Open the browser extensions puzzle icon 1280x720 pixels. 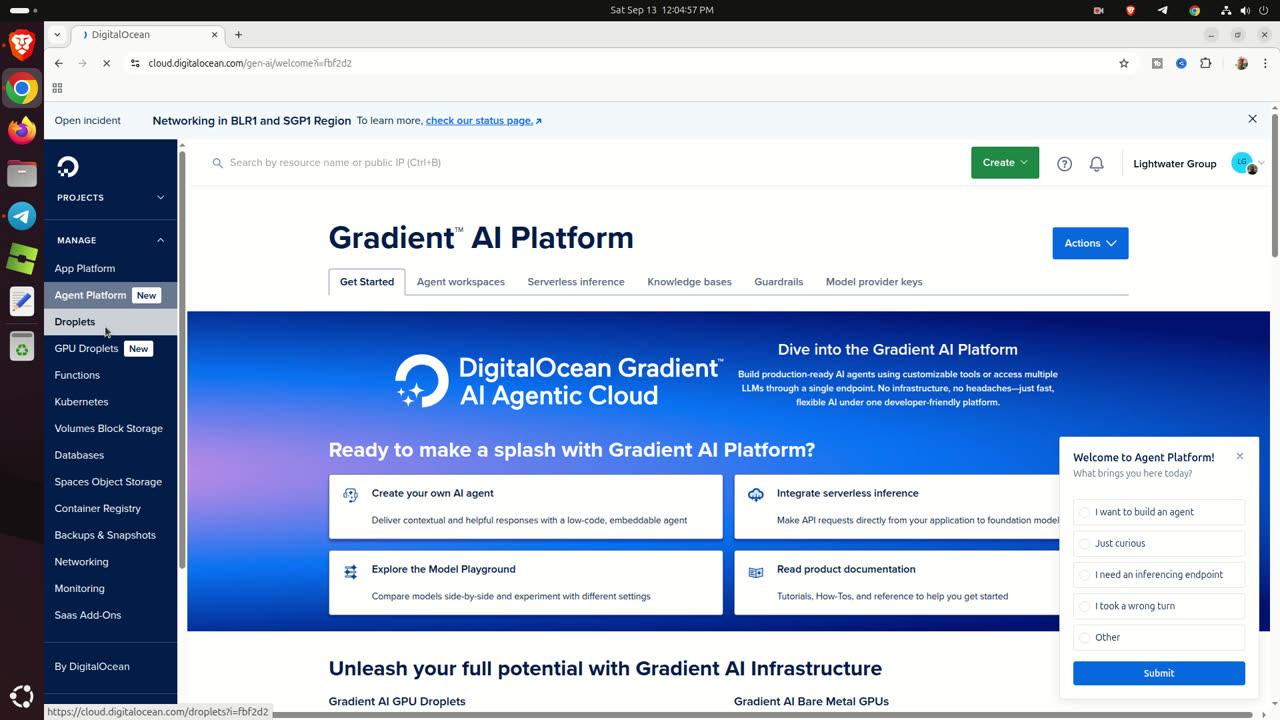coord(1205,63)
